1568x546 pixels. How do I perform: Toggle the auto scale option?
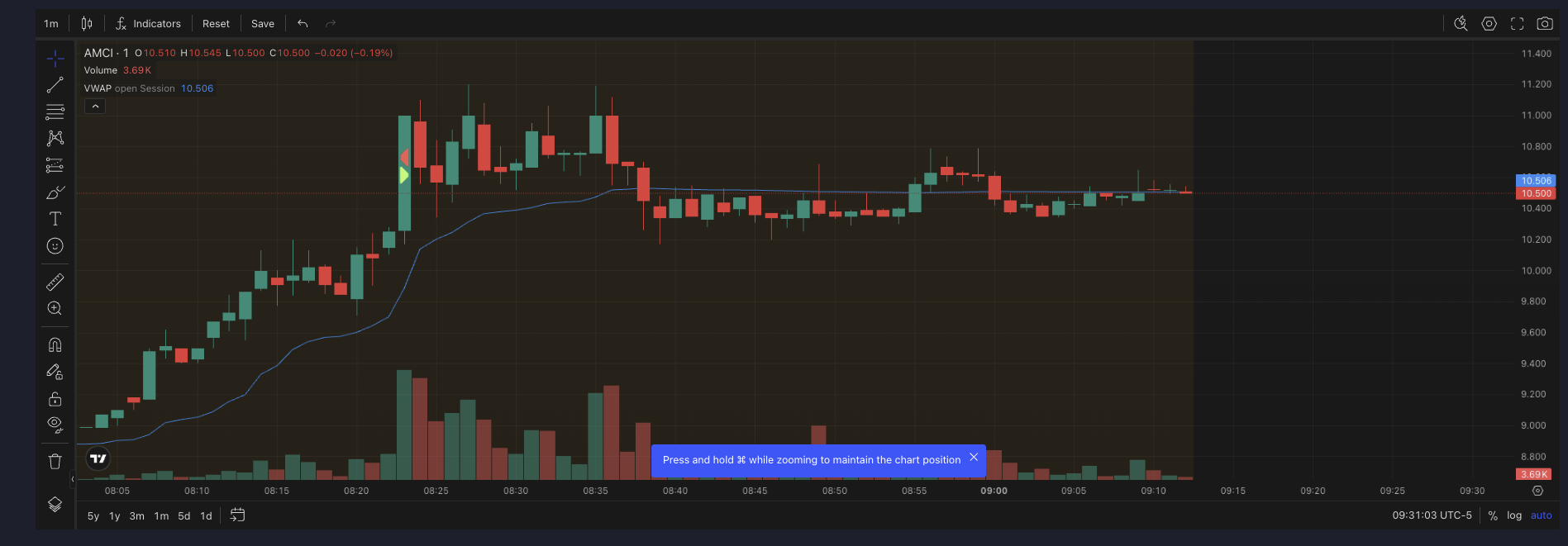click(1541, 515)
